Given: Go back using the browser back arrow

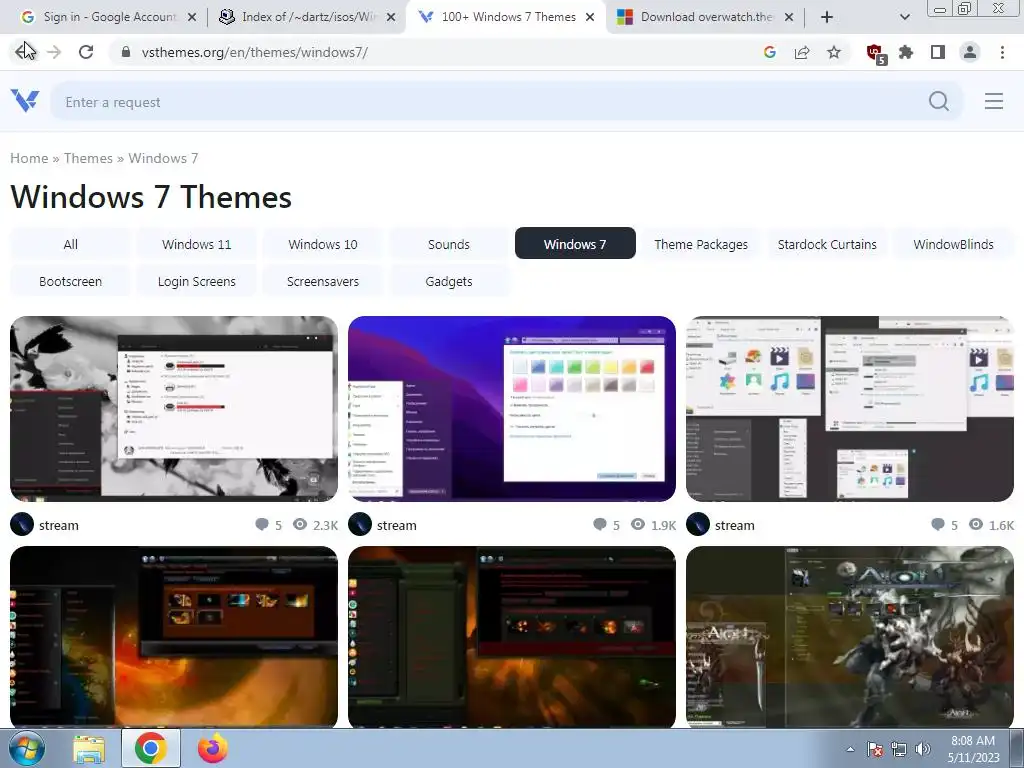Looking at the screenshot, I should [x=25, y=52].
